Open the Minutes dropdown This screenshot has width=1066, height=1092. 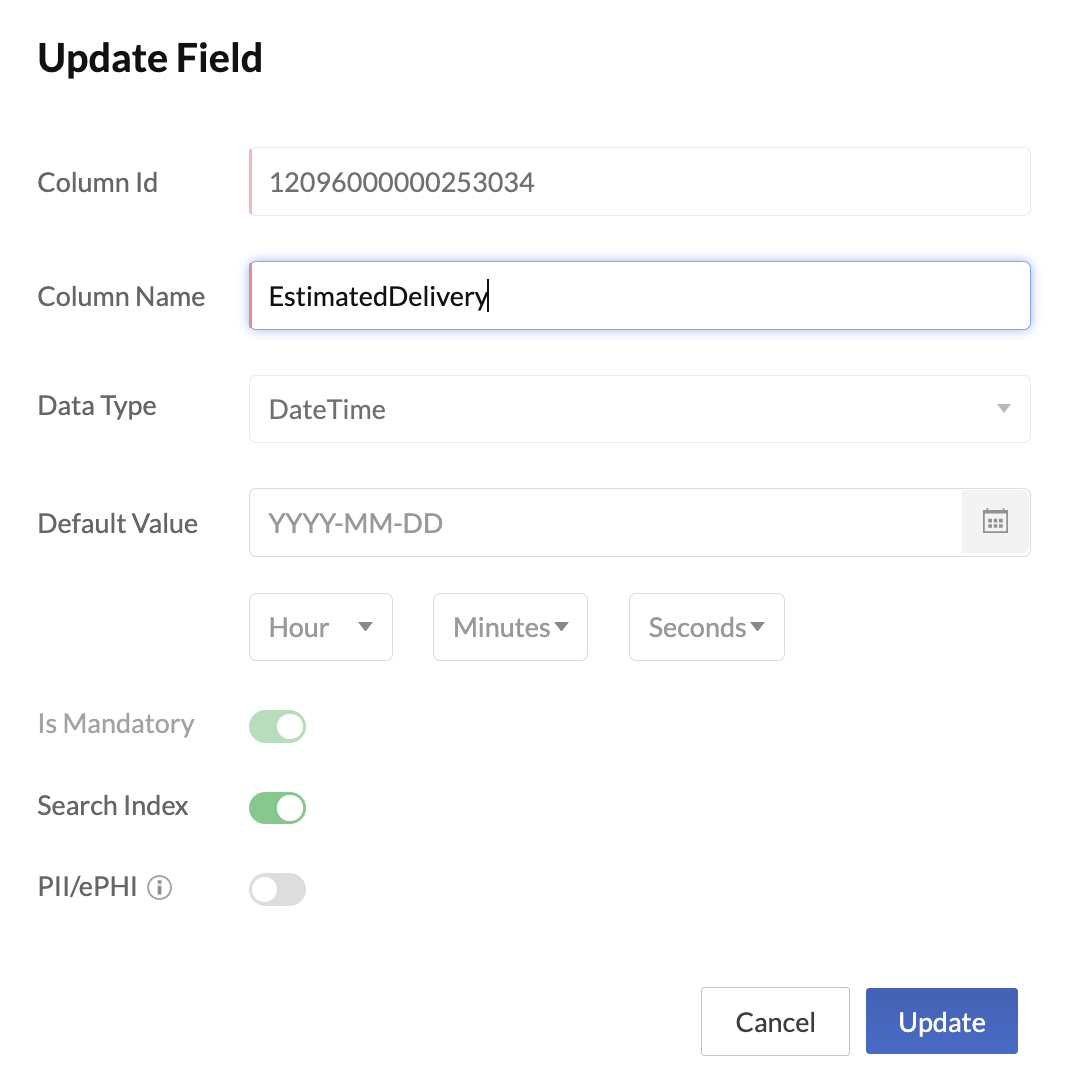510,627
